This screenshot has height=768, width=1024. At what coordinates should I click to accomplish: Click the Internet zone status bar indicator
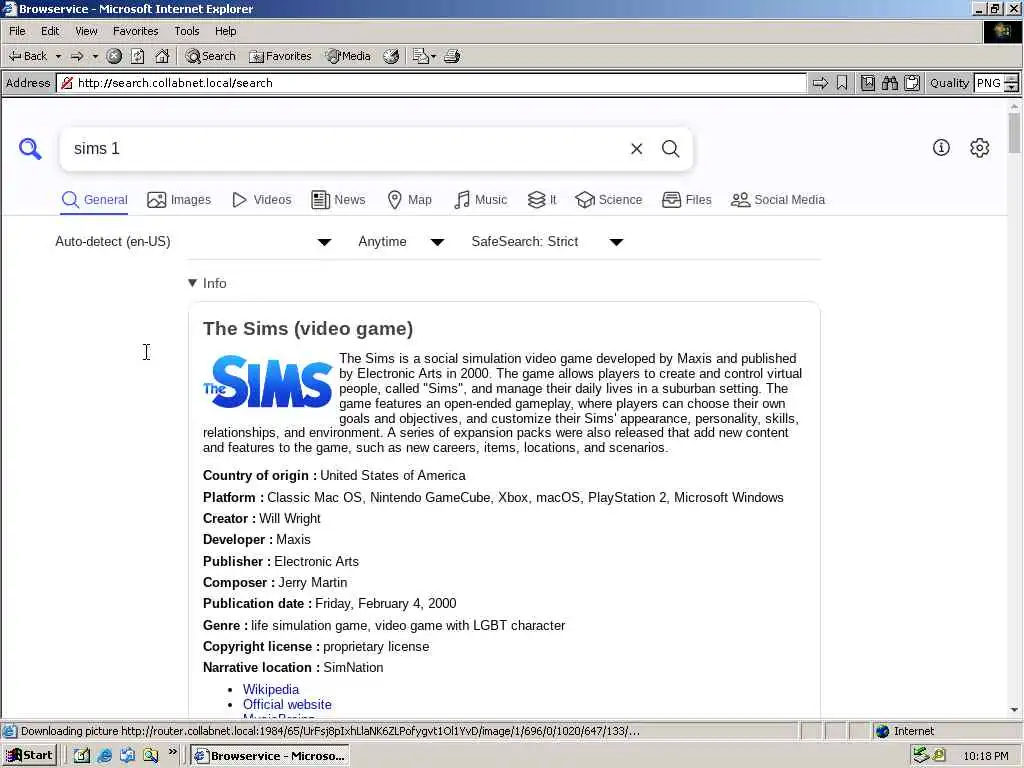tap(905, 731)
